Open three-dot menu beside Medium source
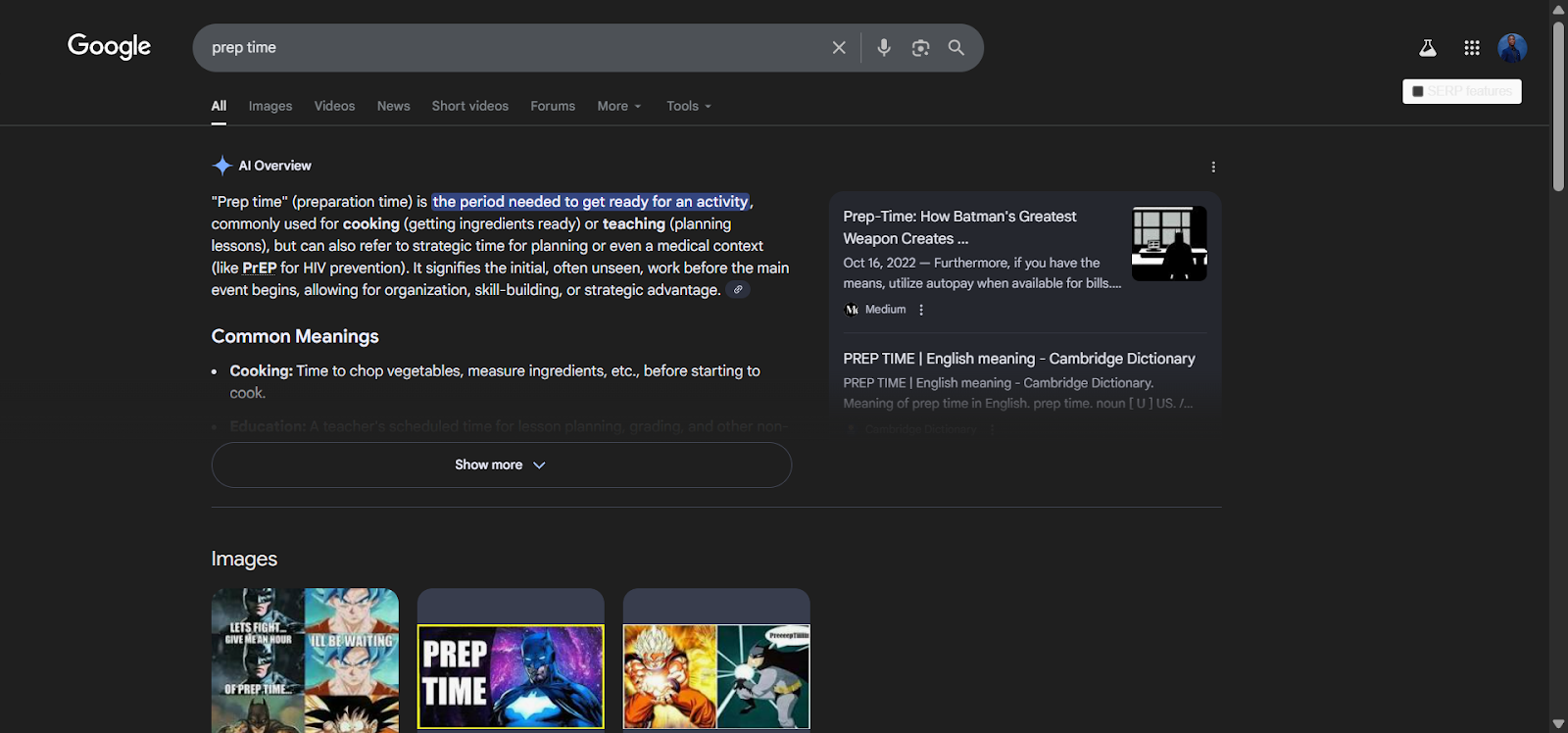The height and width of the screenshot is (733, 1568). tap(921, 310)
